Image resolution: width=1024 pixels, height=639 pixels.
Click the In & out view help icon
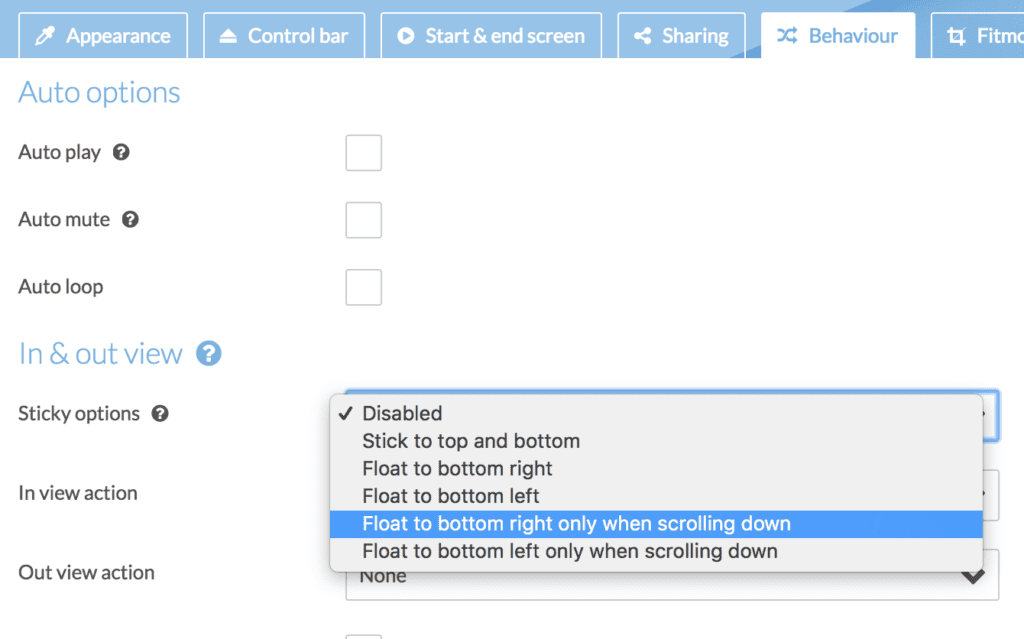[x=208, y=353]
